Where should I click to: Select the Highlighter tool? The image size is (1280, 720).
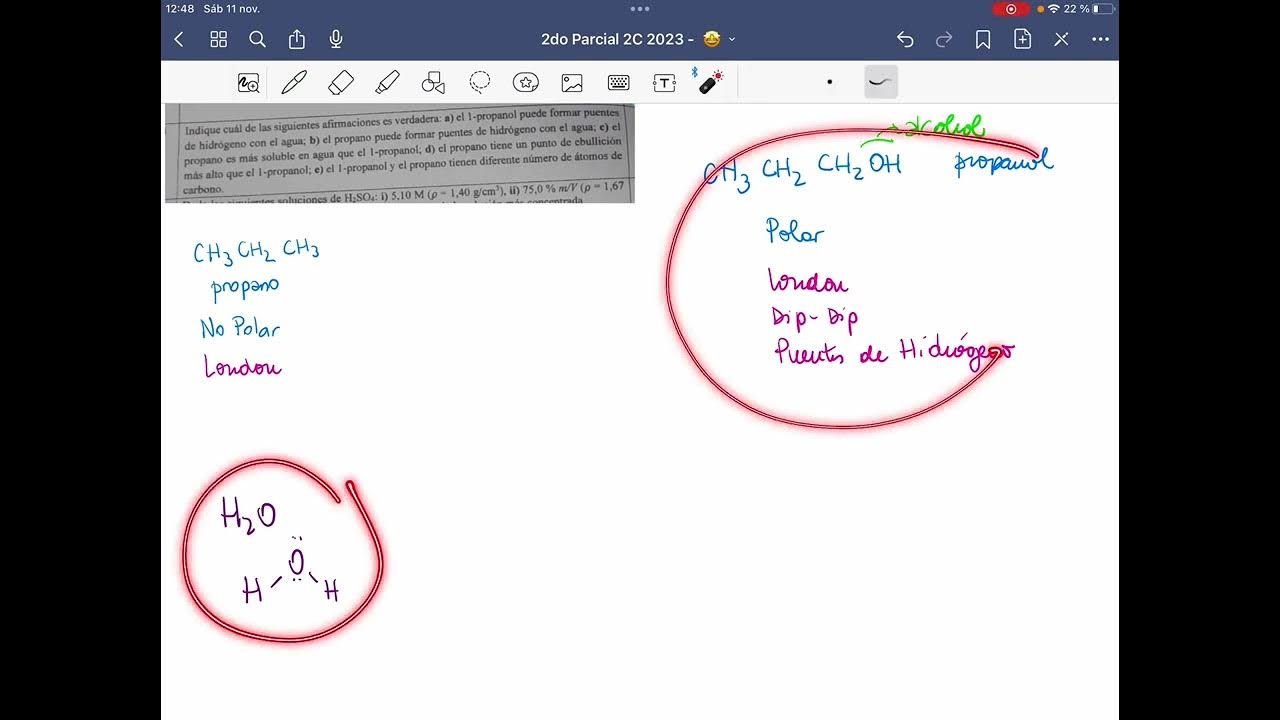(387, 83)
